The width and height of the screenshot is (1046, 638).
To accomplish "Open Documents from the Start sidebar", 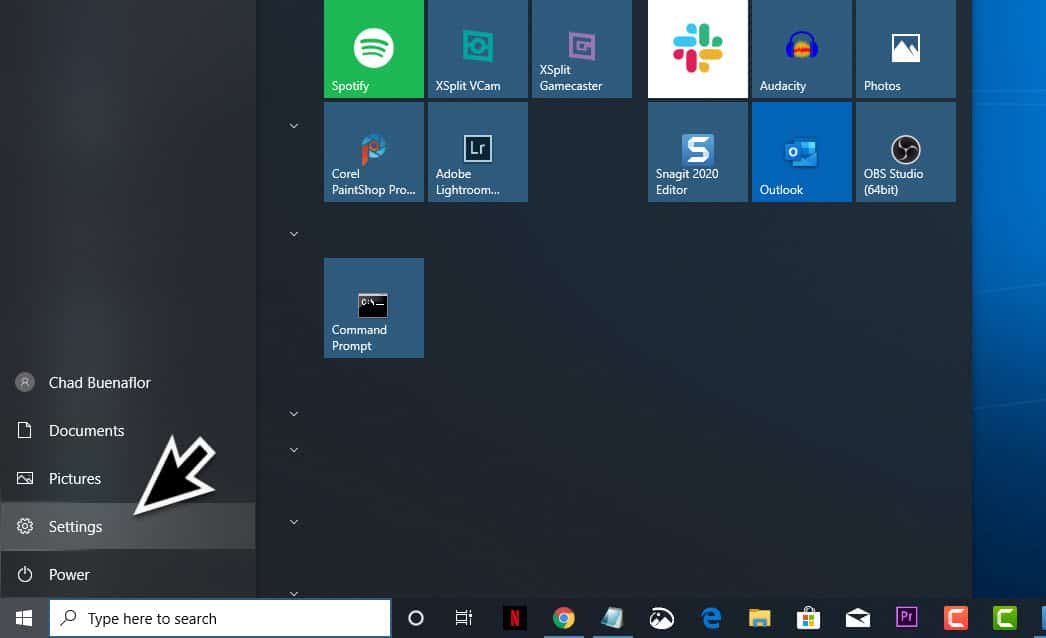I will (127, 430).
